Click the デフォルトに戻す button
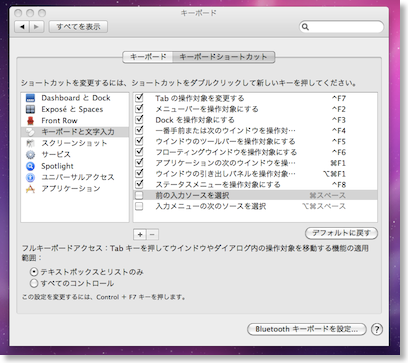The width and height of the screenshot is (408, 363). [x=341, y=233]
